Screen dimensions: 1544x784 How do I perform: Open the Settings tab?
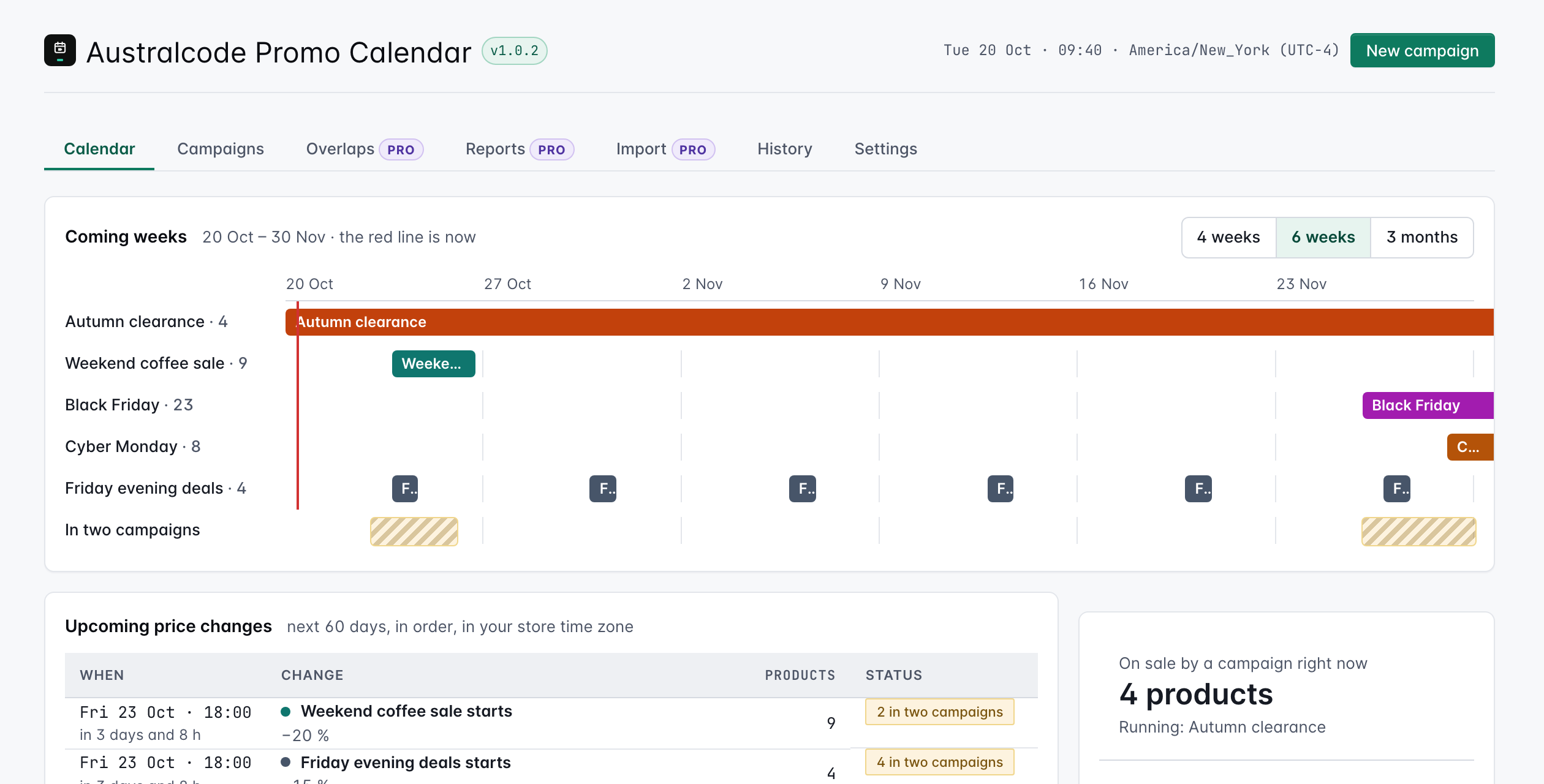[x=886, y=149]
